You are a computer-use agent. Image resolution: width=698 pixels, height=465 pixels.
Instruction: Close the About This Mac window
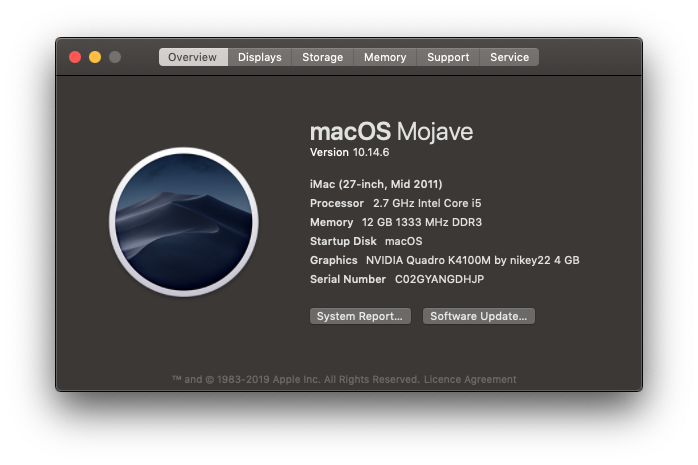75,57
